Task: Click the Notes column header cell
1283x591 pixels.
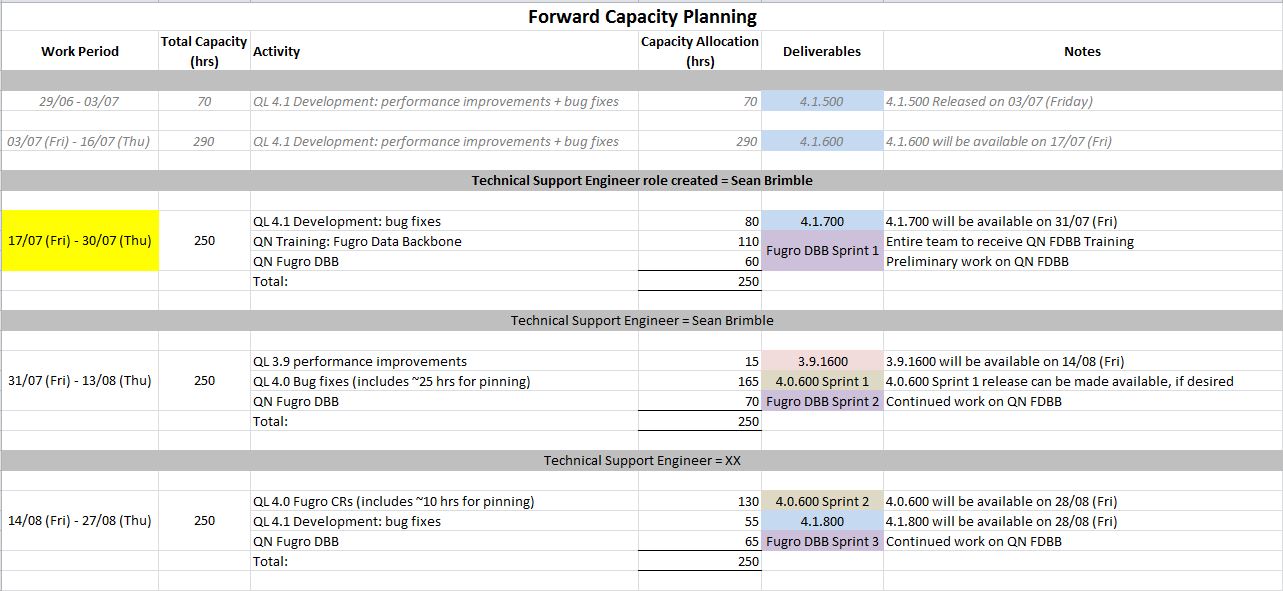Action: click(x=1082, y=51)
